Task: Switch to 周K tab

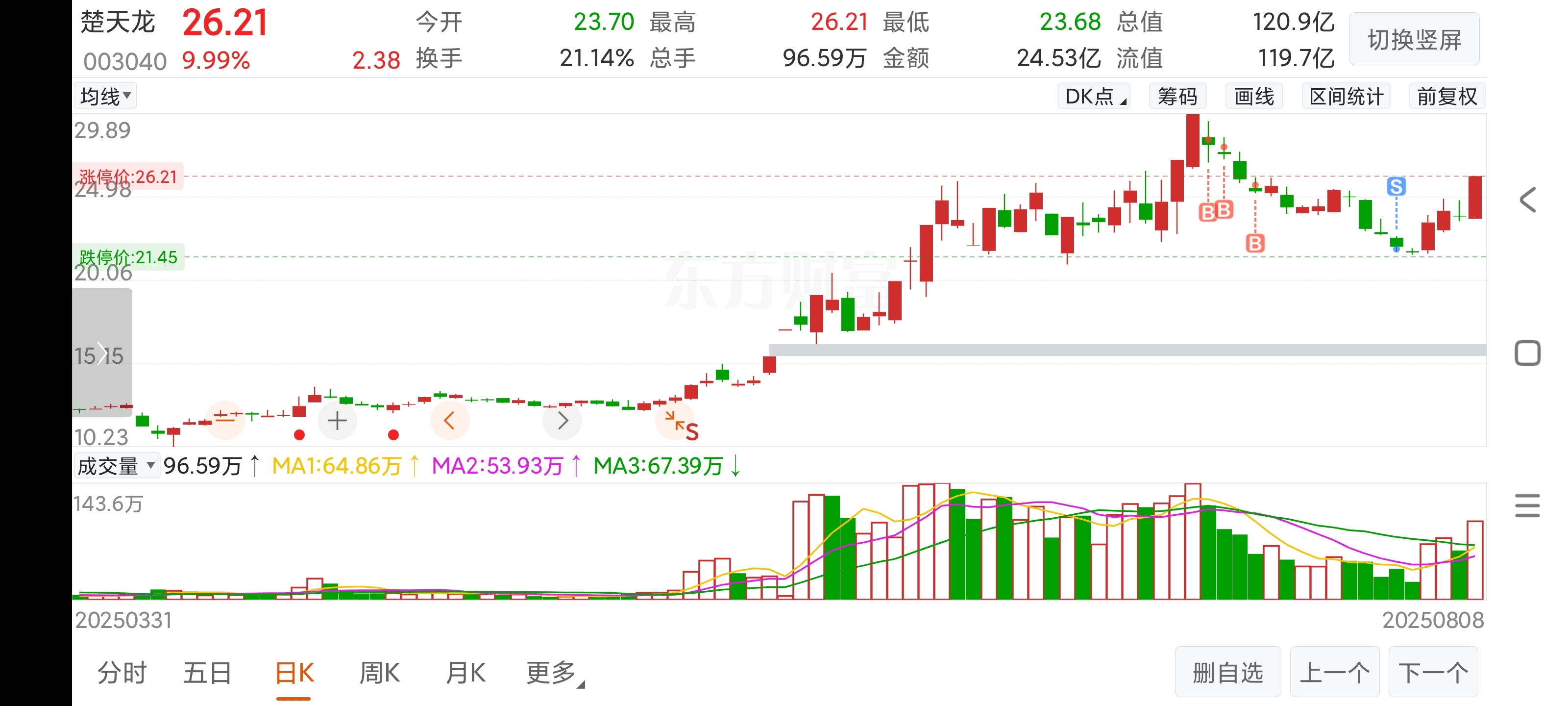Action: [380, 673]
